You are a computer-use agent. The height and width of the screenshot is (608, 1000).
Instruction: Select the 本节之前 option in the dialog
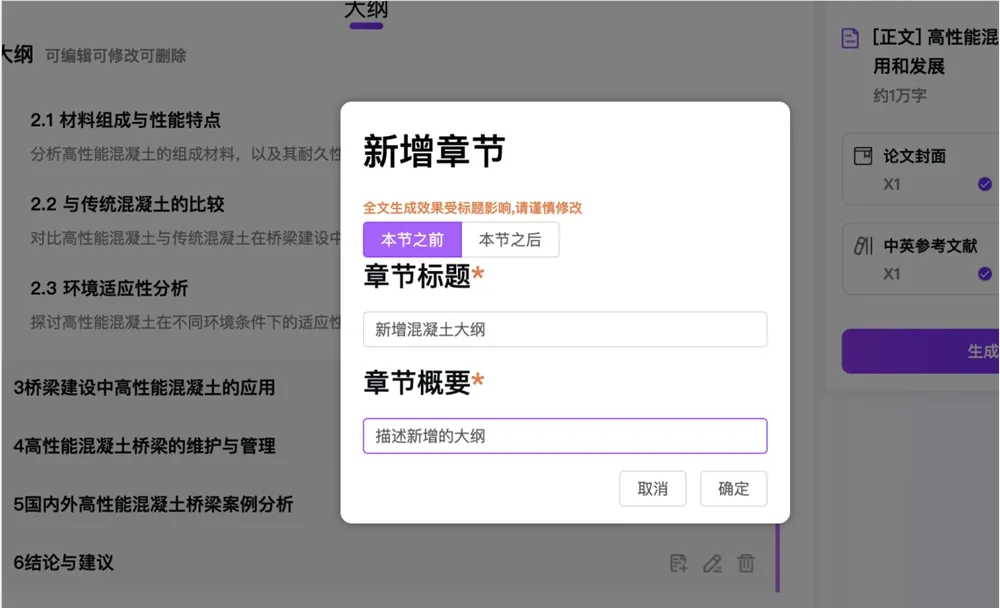[410, 240]
